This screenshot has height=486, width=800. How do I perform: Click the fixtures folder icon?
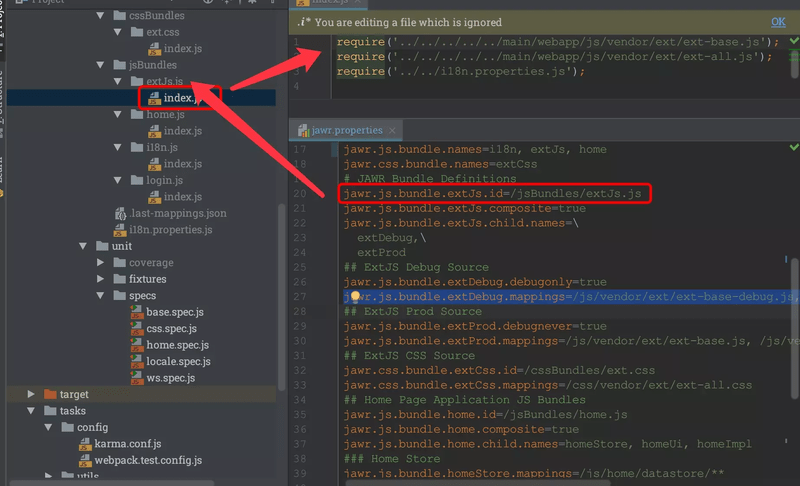[x=118, y=279]
